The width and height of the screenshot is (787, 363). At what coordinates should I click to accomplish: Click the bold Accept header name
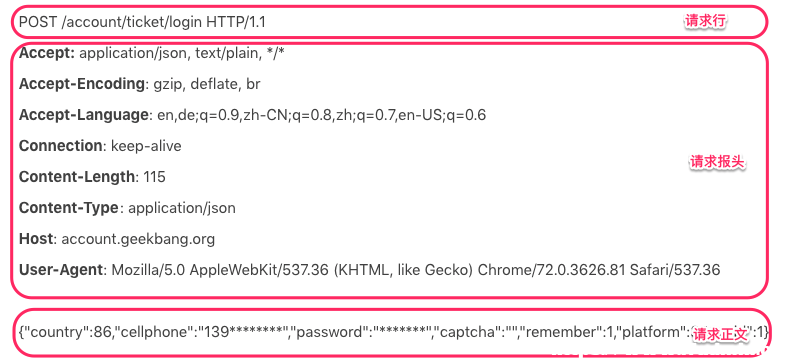click(x=47, y=53)
